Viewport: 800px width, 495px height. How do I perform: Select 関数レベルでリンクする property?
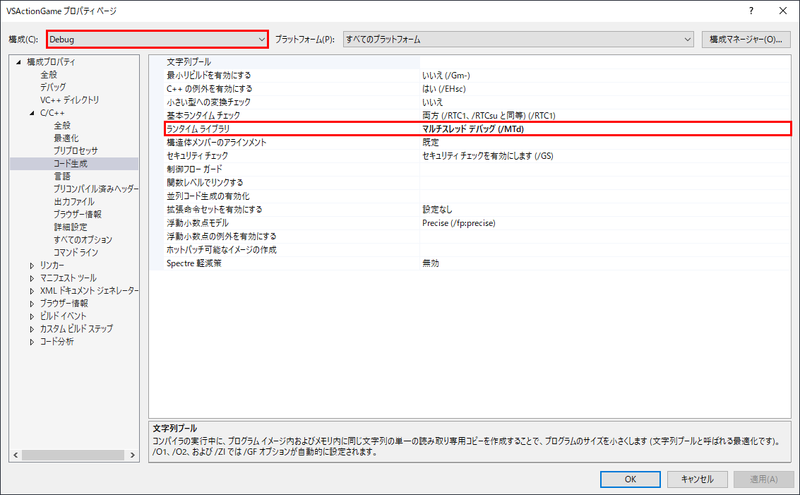coord(205,183)
